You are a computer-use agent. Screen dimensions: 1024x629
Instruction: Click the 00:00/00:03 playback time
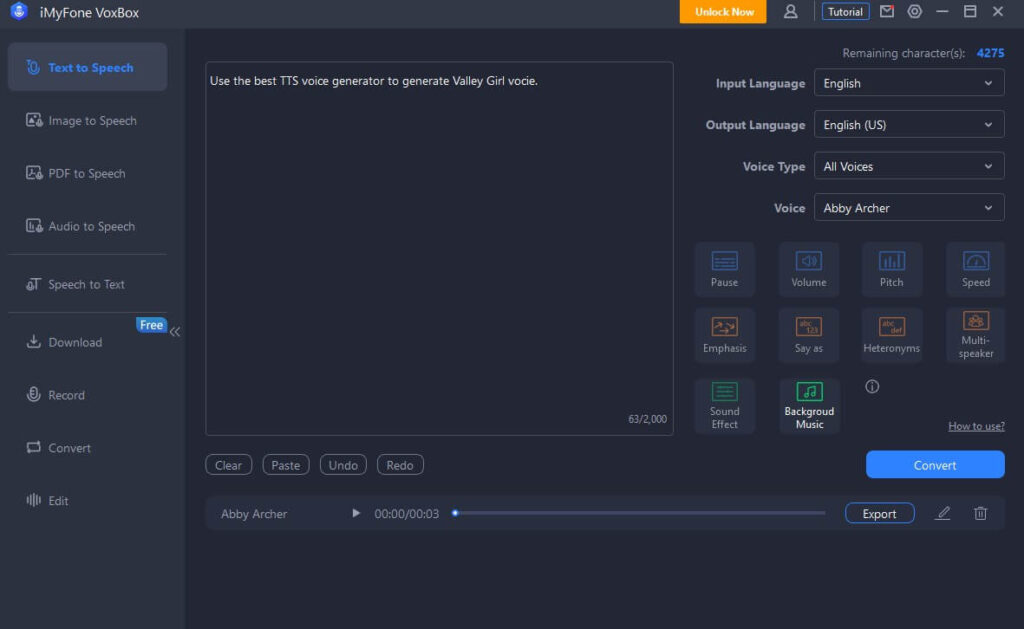pos(406,514)
